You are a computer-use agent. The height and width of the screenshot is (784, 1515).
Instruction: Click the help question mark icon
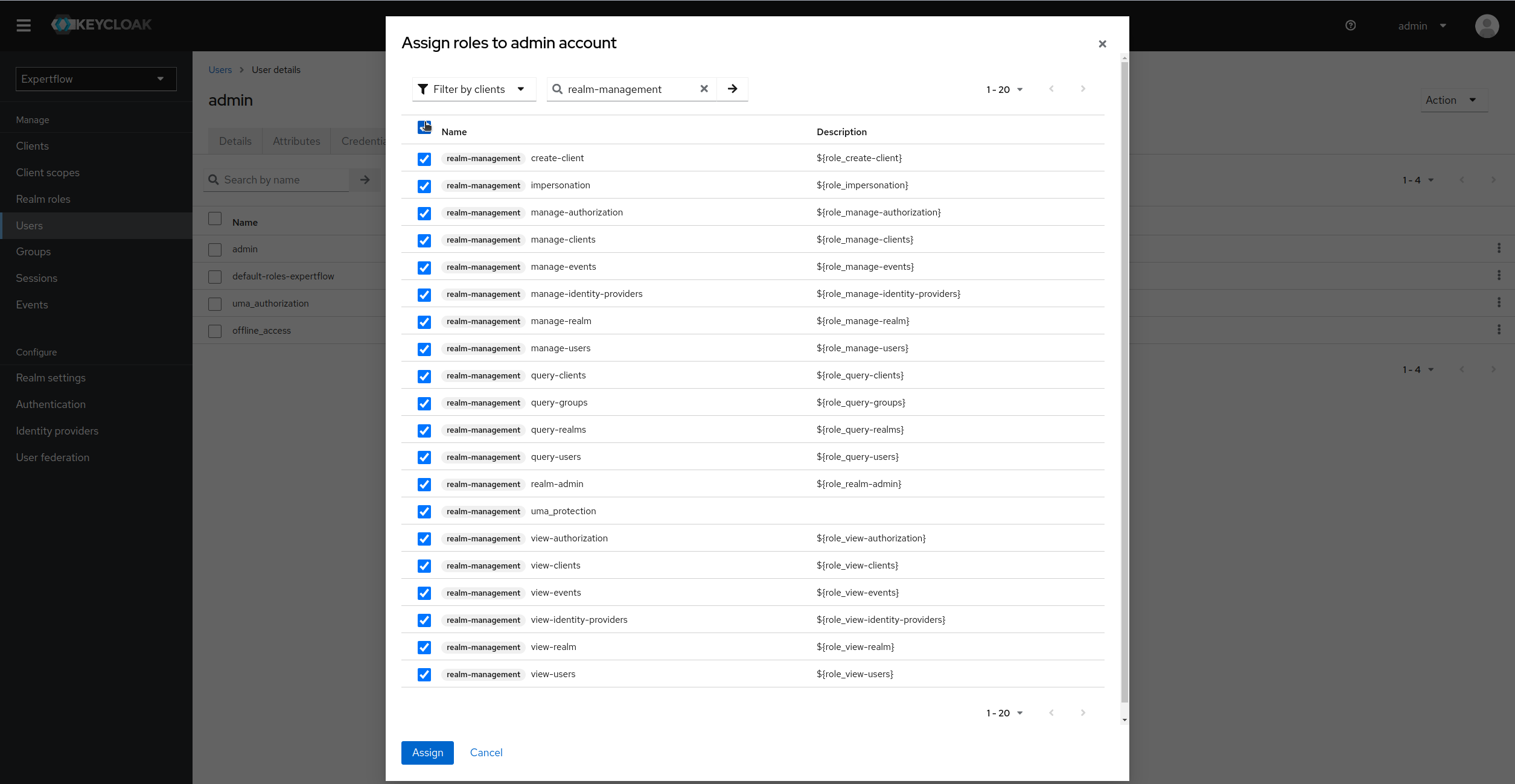tap(1350, 25)
